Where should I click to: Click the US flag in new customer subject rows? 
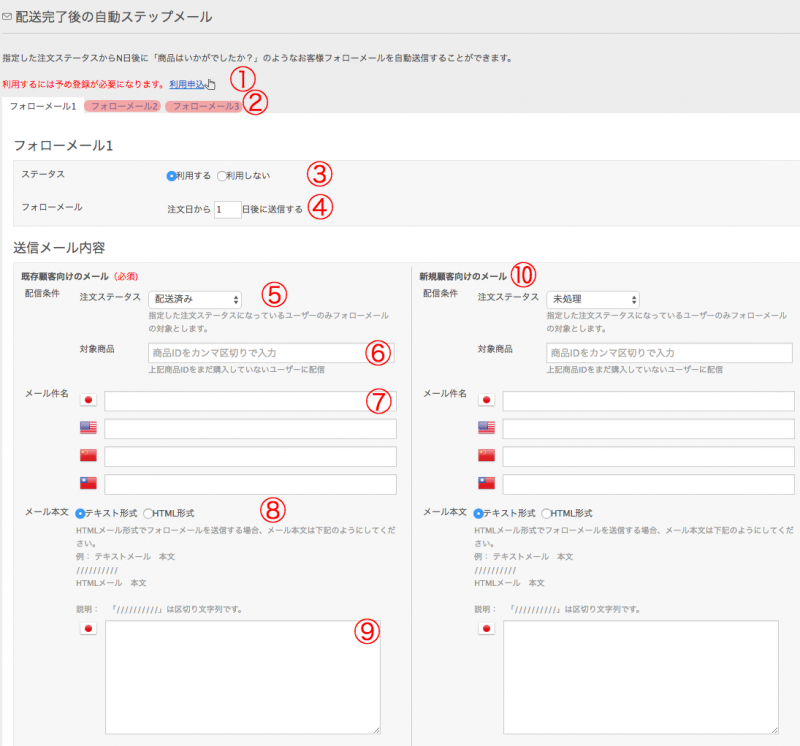coord(487,429)
